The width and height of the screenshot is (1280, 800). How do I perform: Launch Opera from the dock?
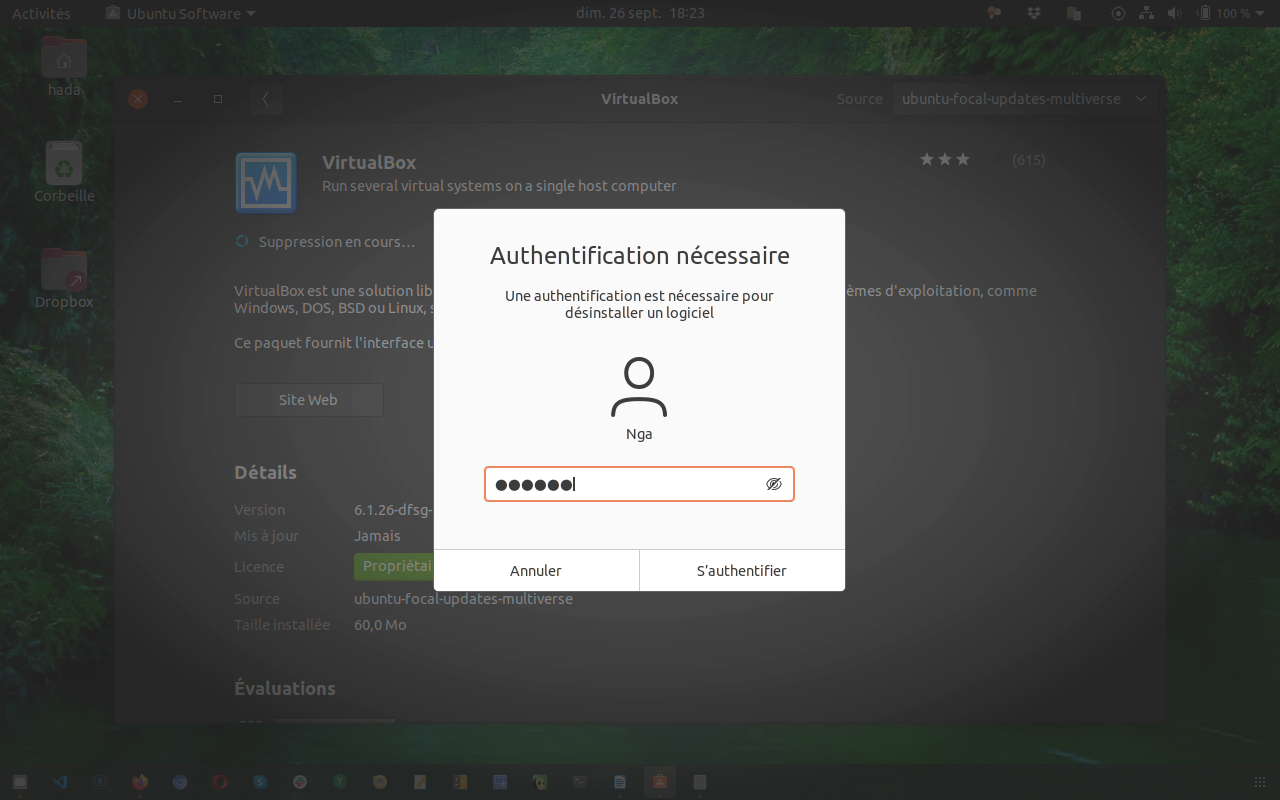point(220,781)
